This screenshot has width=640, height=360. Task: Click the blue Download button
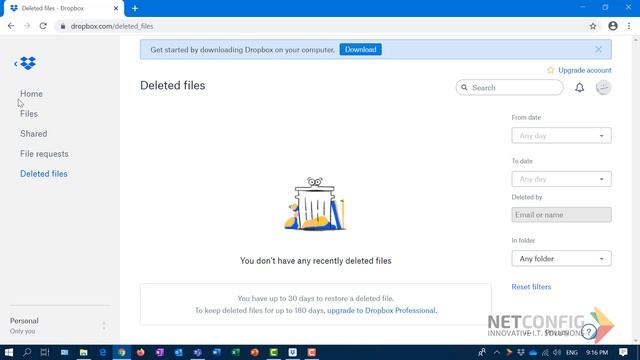click(360, 49)
